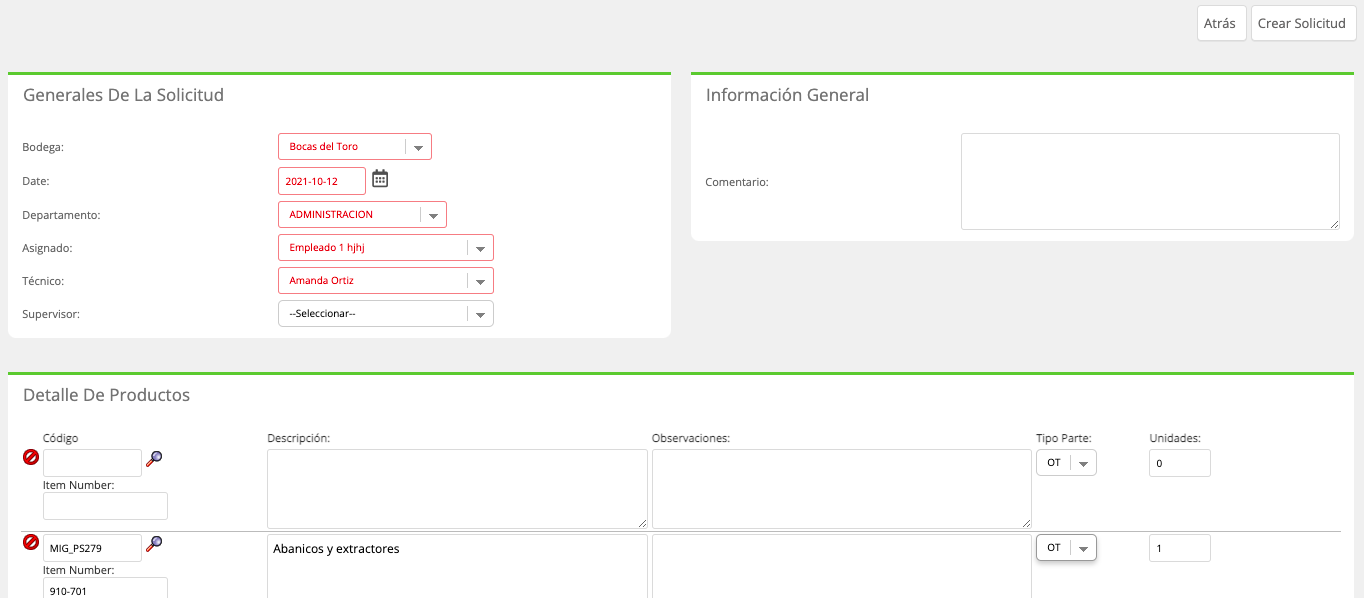Click the Observaciones area of MIG_PS279 row

(842, 566)
